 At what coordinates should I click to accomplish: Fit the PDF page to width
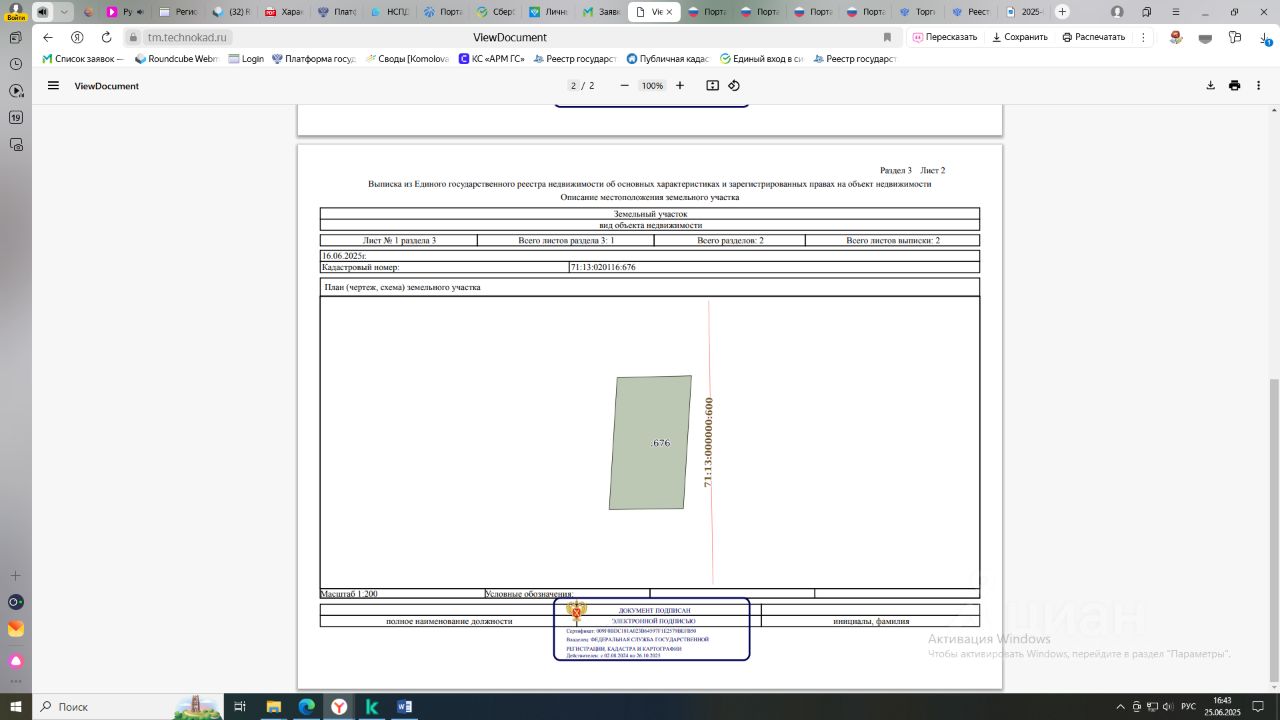click(x=713, y=86)
